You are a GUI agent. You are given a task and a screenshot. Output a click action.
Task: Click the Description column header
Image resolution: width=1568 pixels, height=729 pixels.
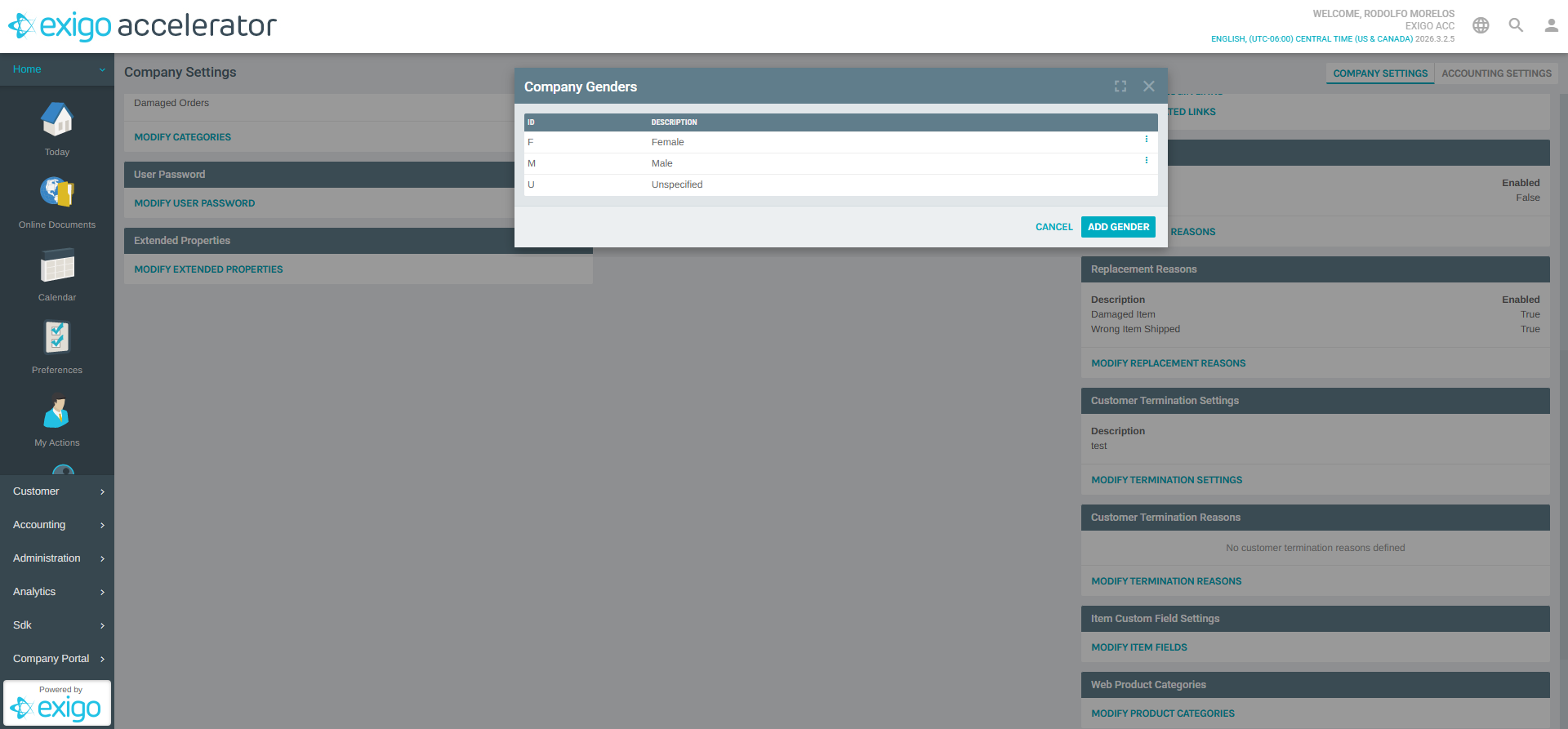(x=674, y=122)
